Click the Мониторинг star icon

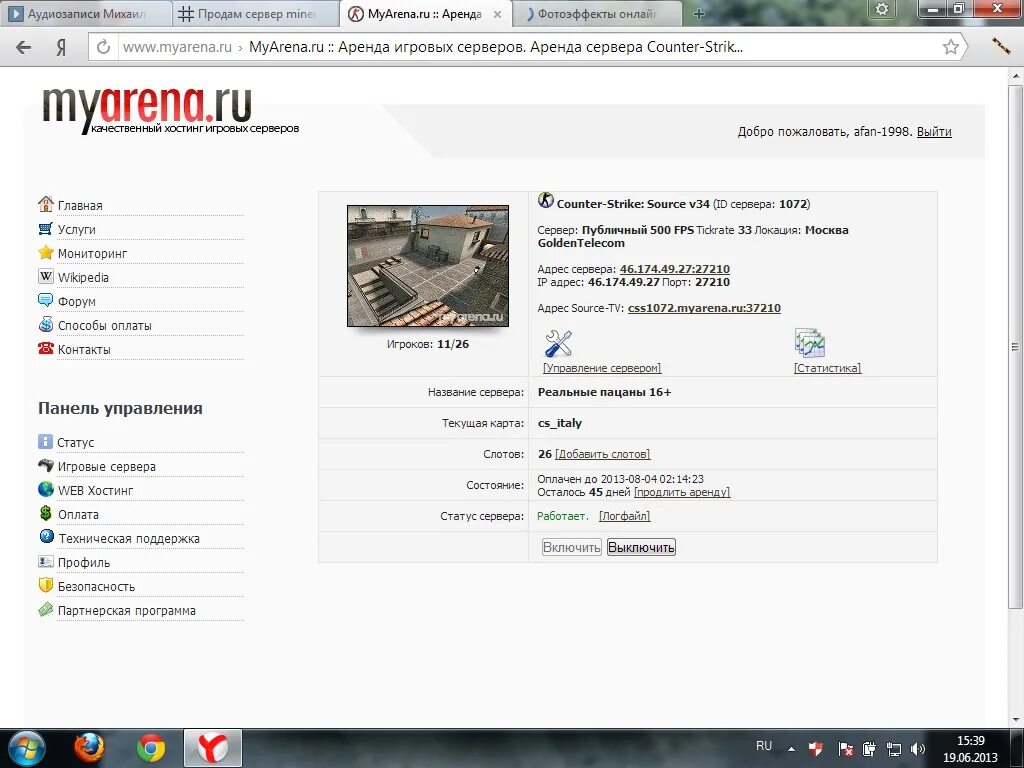46,252
